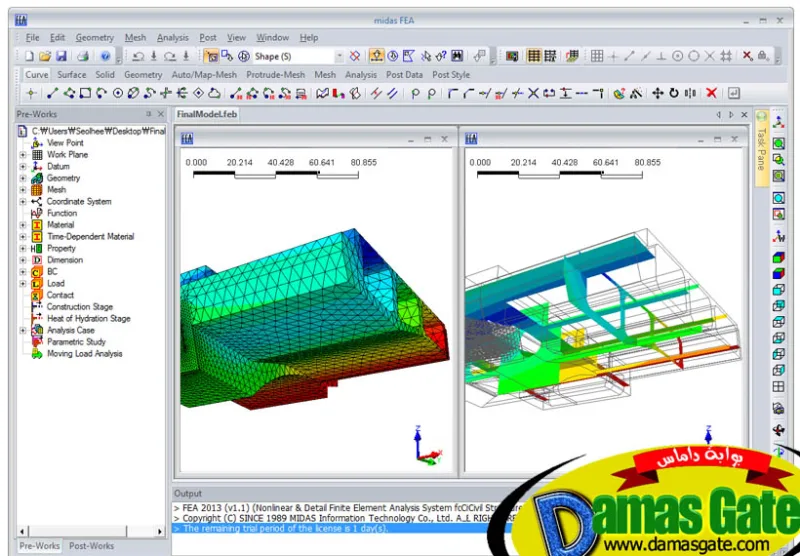Screen dimensions: 800x556
Task: Open the Analysis menu
Action: click(172, 38)
